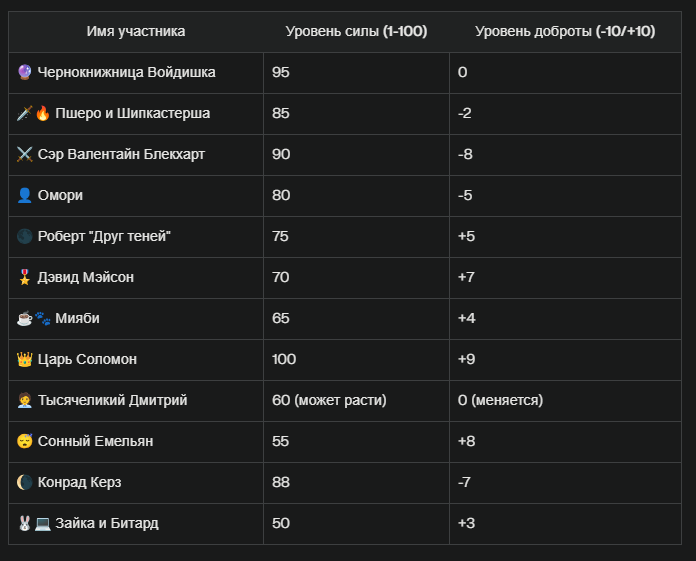Click the paw prints emoji next to Мияби
Image resolution: width=696 pixels, height=561 pixels.
tap(42, 318)
